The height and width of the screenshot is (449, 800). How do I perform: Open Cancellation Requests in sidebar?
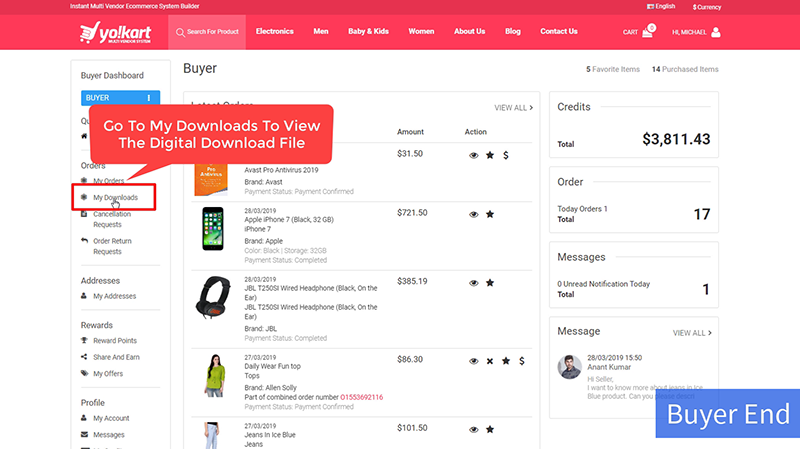[112, 219]
